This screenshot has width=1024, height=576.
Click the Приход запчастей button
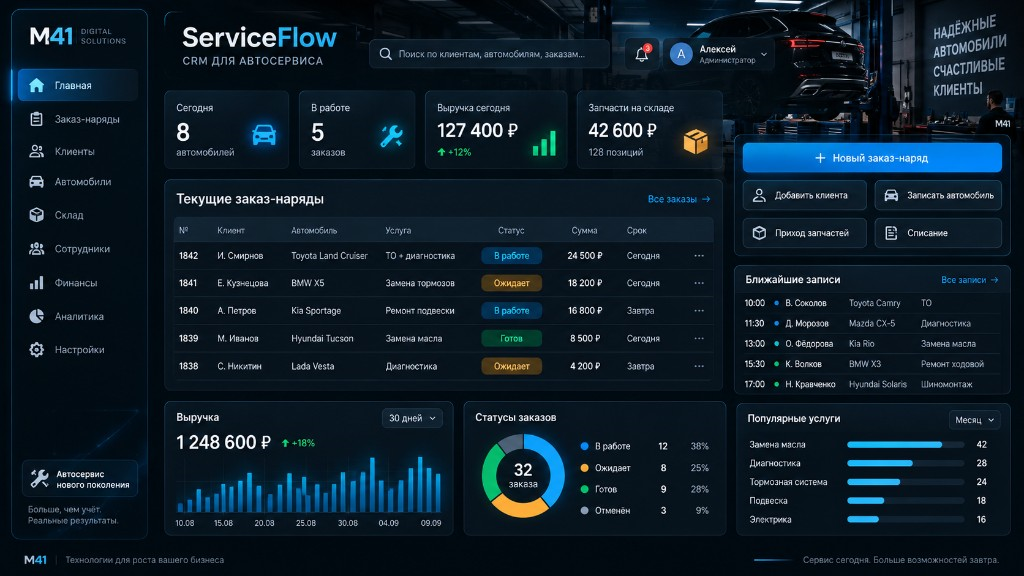coord(805,233)
